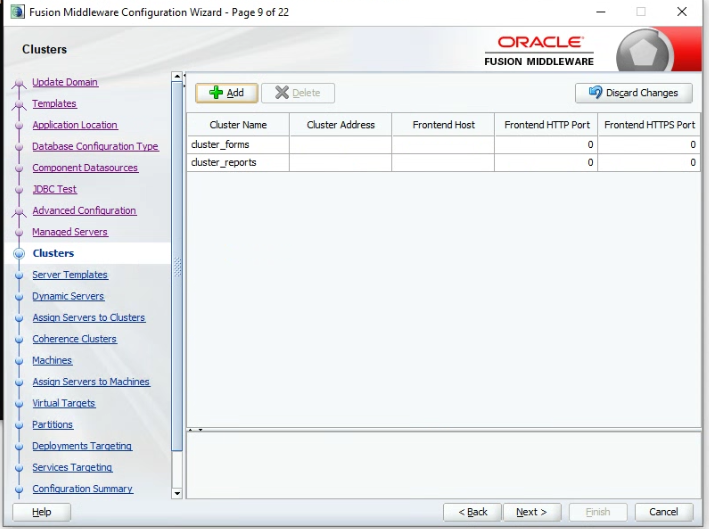
Task: Click the Update Domain step node icon
Action: 19,83
